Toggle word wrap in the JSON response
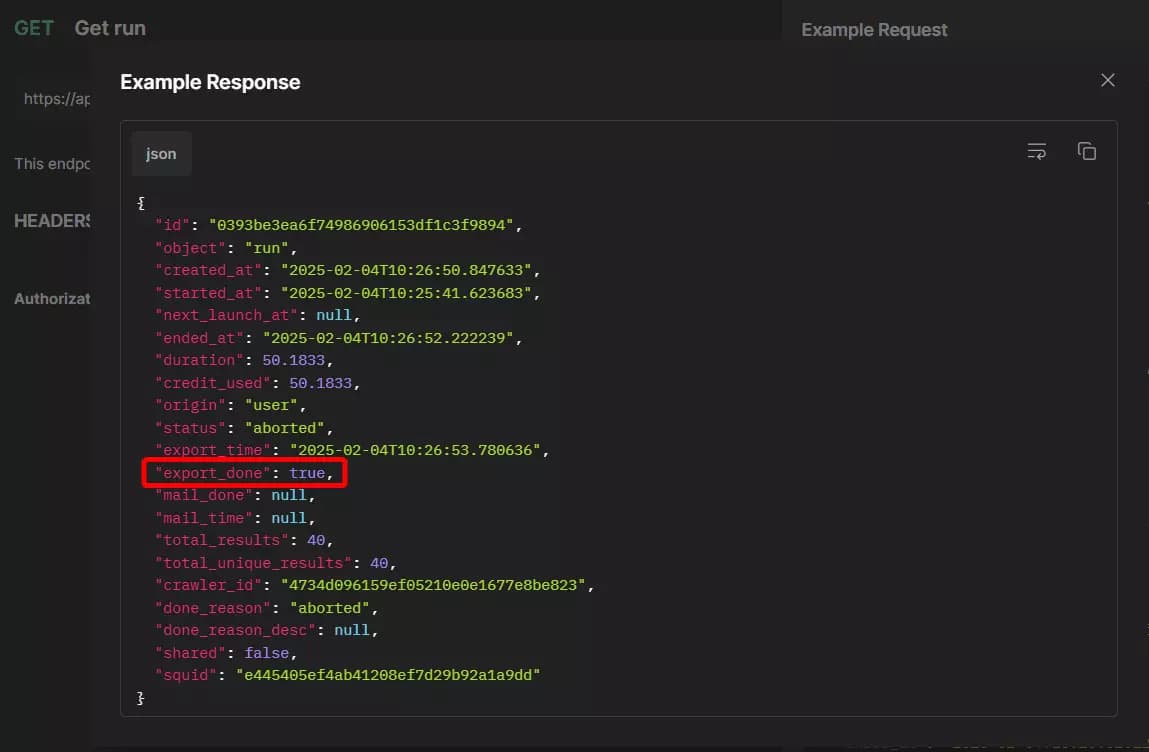 coord(1036,151)
